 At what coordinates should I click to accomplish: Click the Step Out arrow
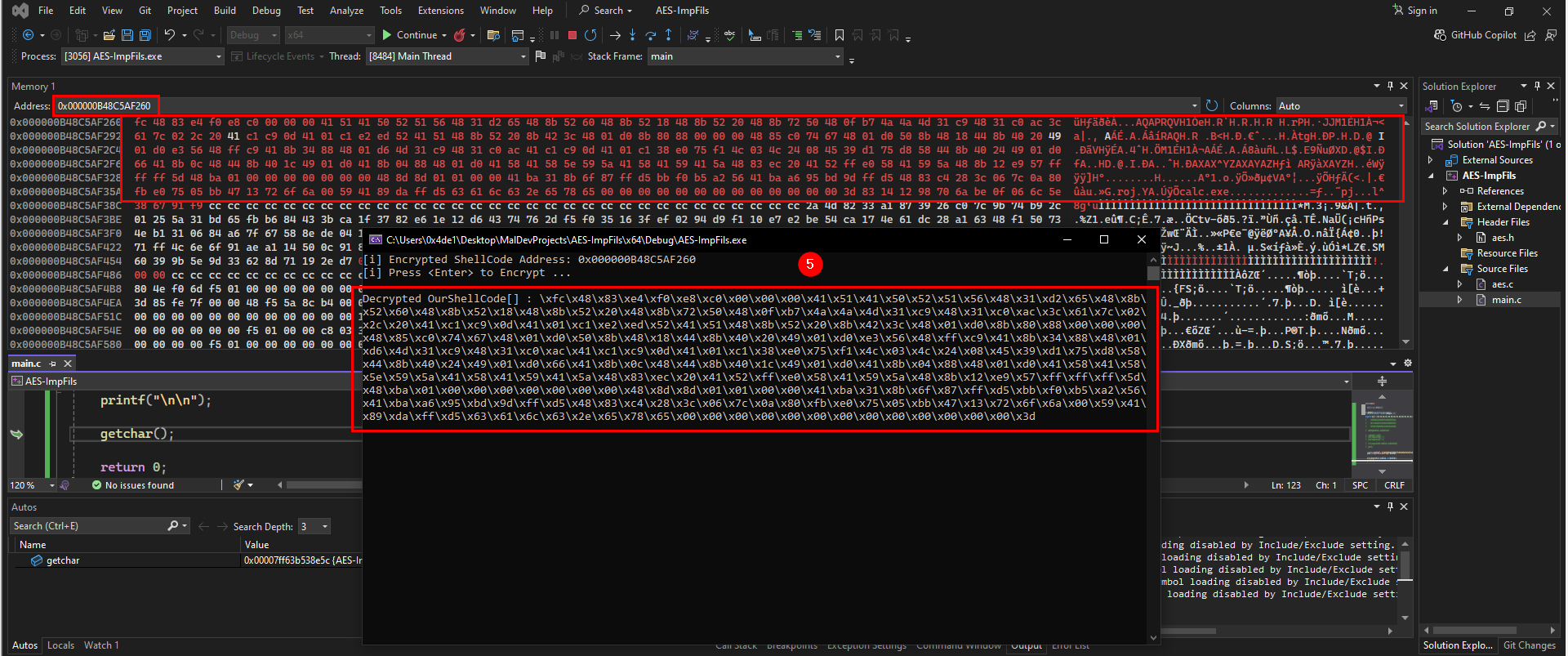(x=669, y=35)
